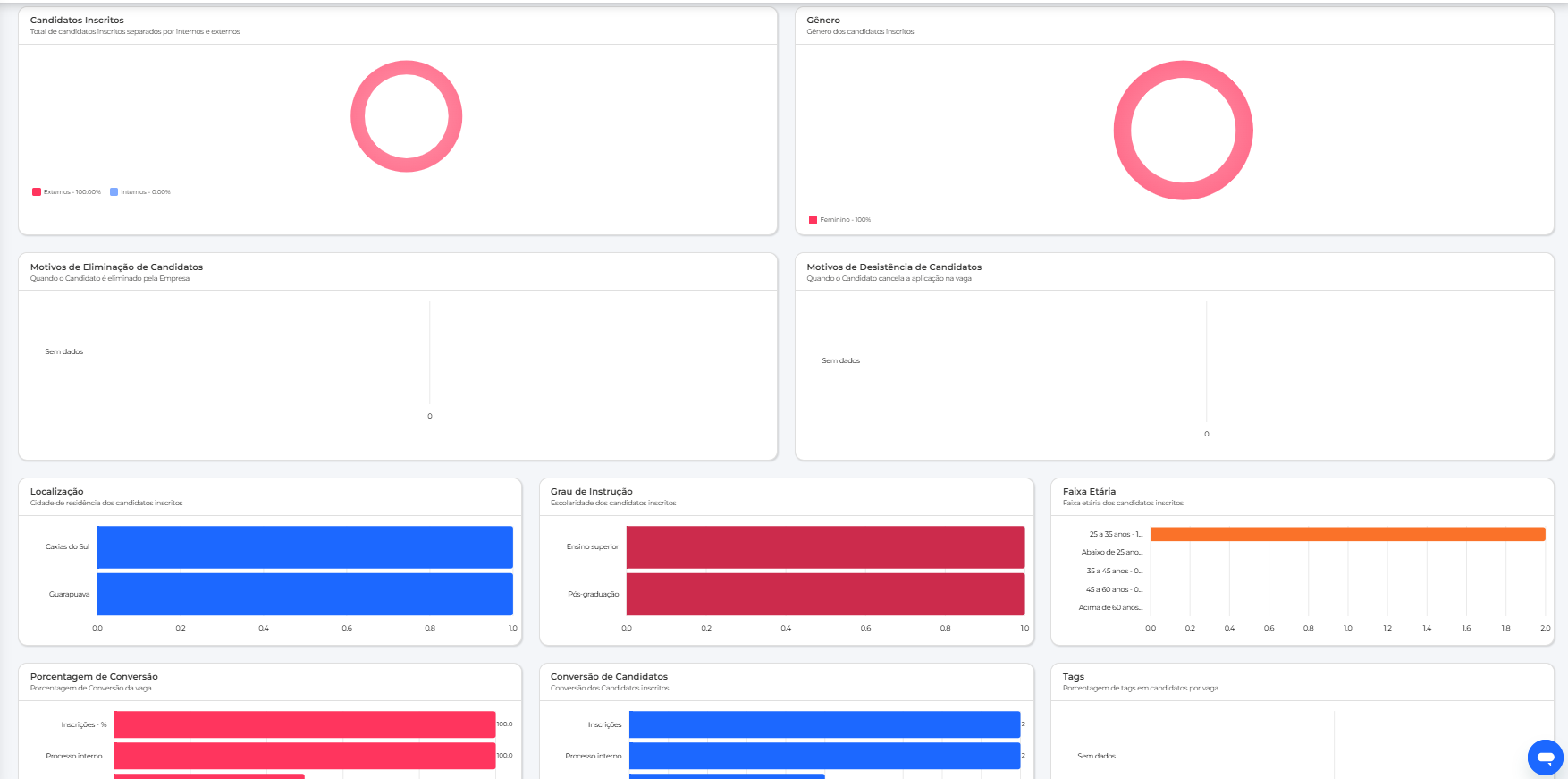
Task: Toggle the Feminino legend entry
Action: 839,220
